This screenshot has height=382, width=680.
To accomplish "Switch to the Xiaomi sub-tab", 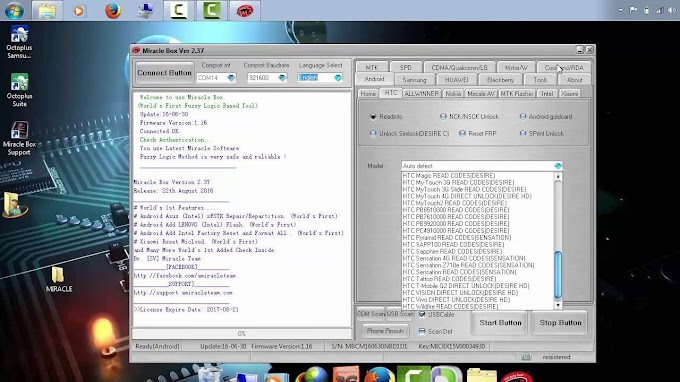I will coord(569,94).
